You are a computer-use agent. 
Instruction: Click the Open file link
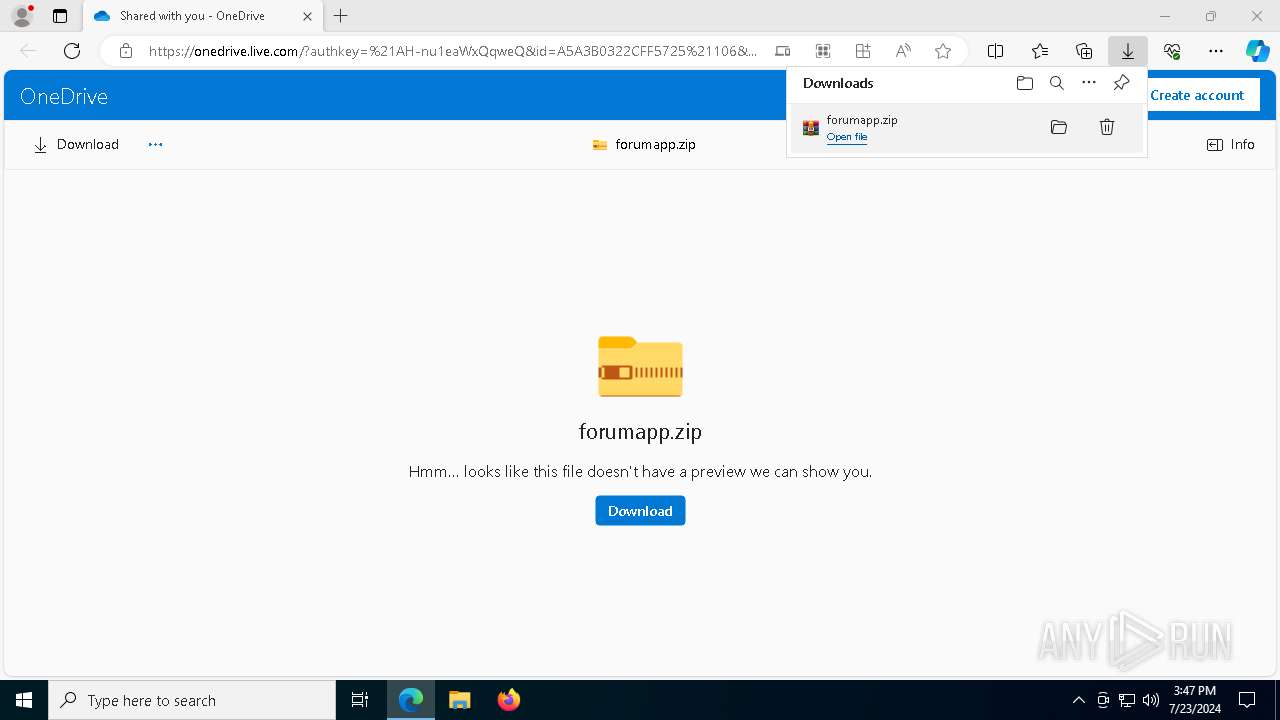(x=846, y=137)
